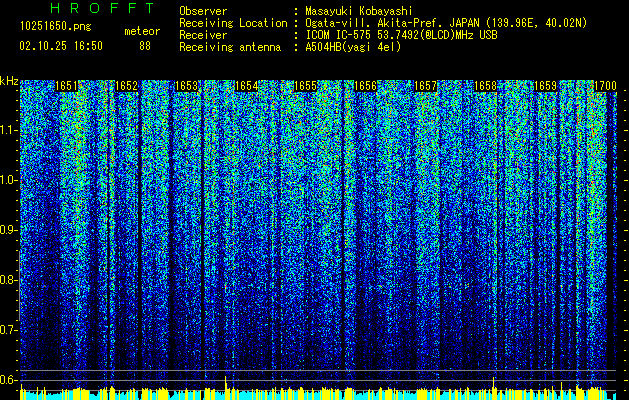Click the 1.1 kHz axis label
This screenshot has width=629, height=400.
coord(8,130)
